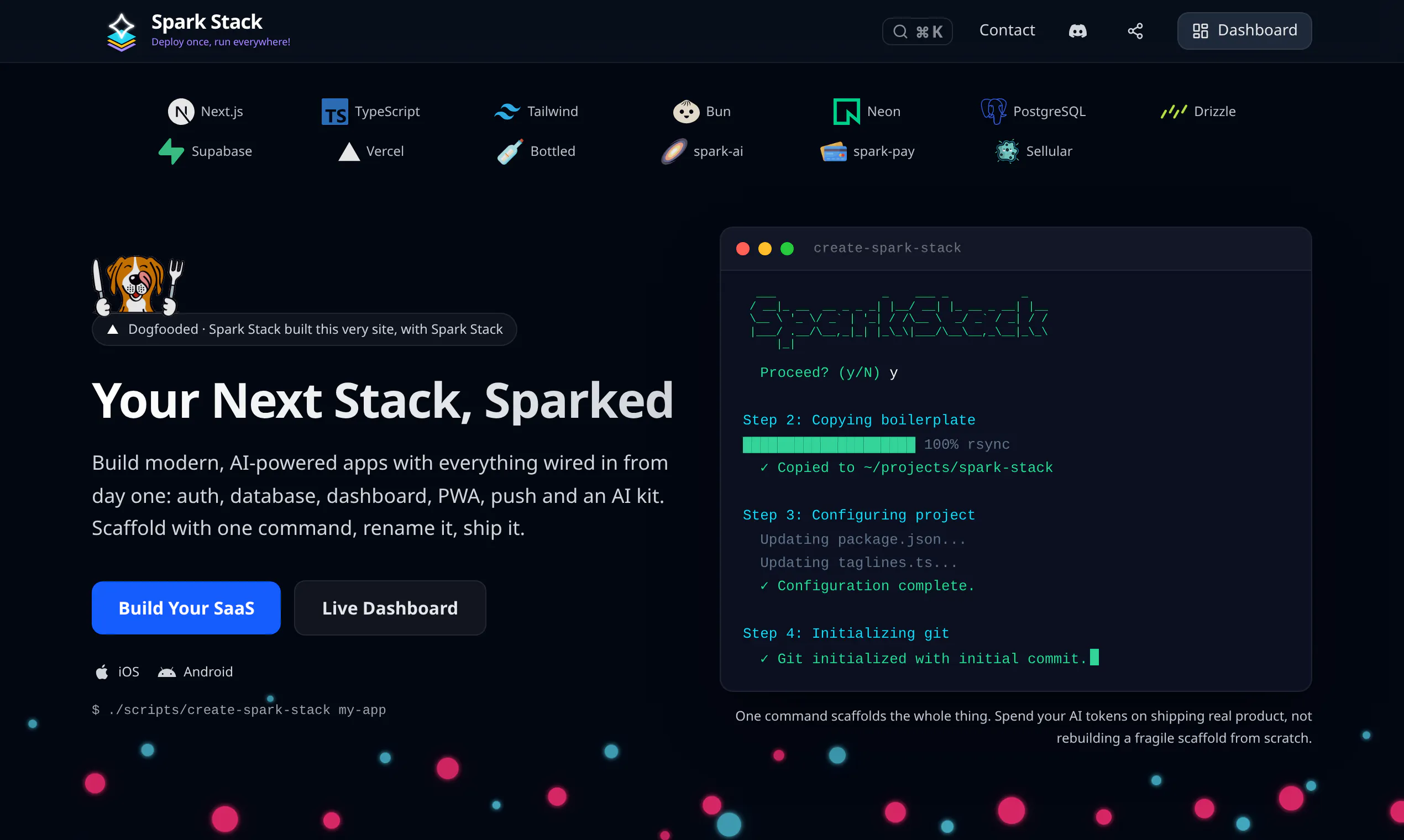The height and width of the screenshot is (840, 1404).
Task: Click the "Deploy once, run everywhere!" tagline
Action: click(221, 42)
